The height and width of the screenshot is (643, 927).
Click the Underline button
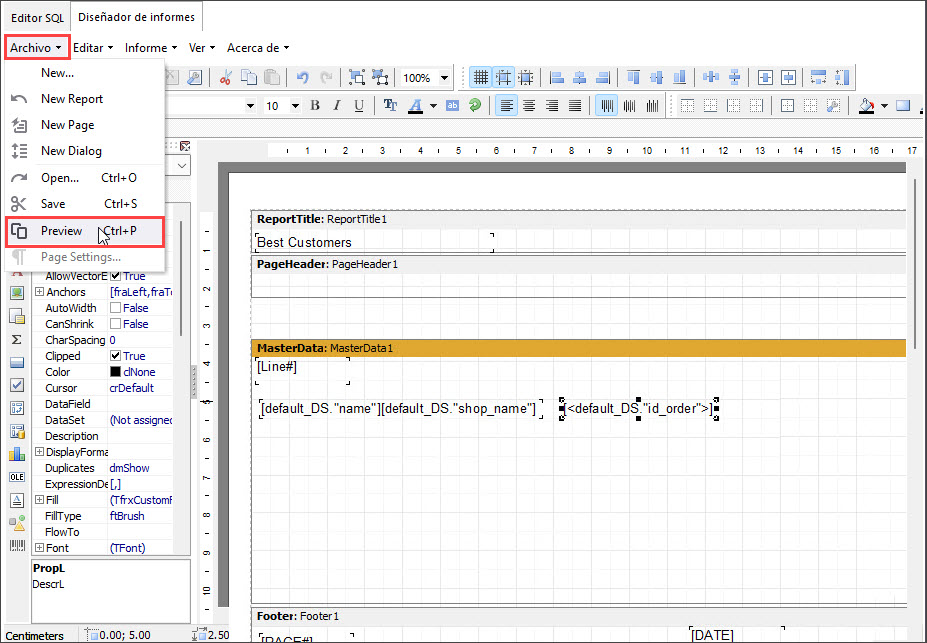[359, 106]
